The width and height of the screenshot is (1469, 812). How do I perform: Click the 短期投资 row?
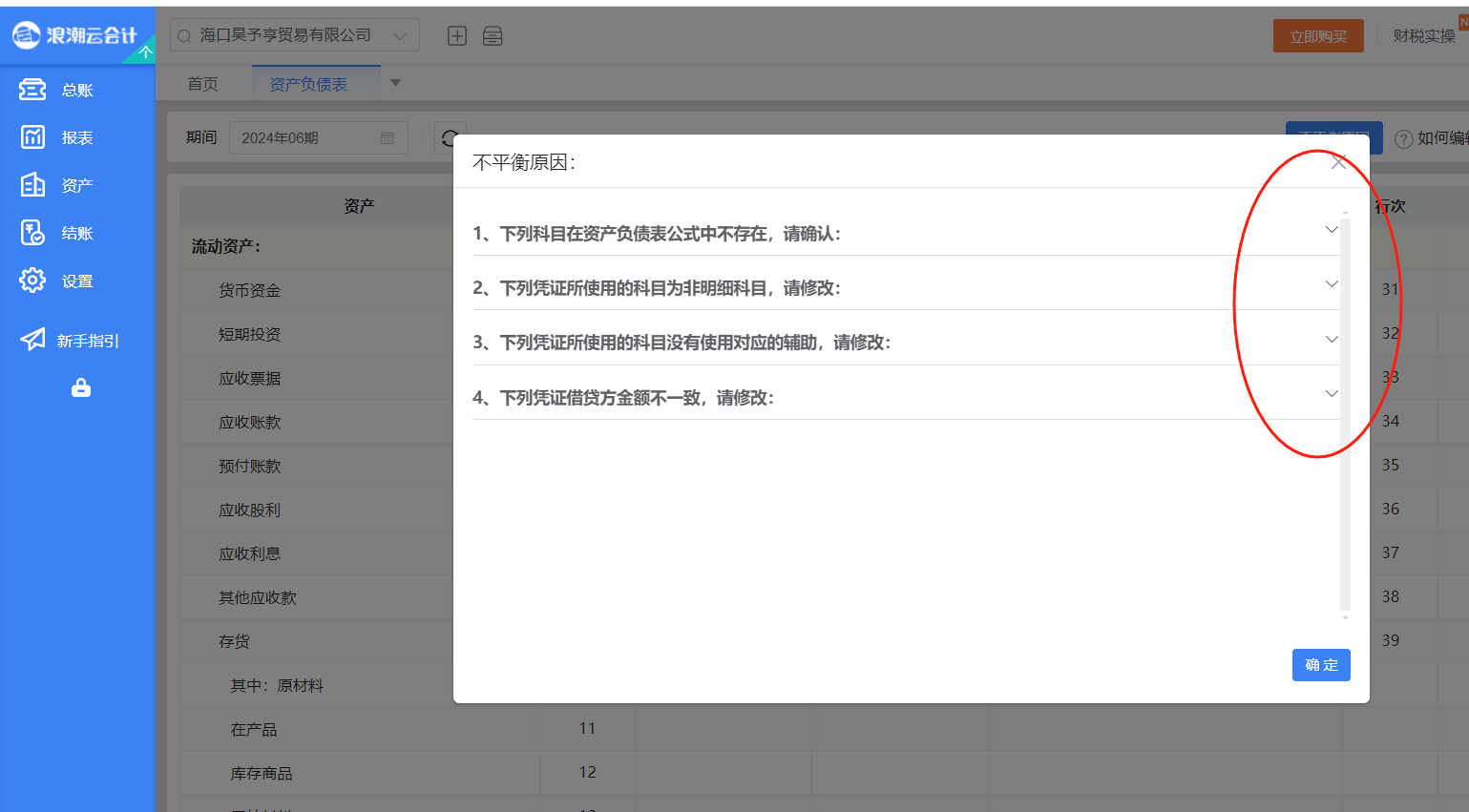point(249,334)
